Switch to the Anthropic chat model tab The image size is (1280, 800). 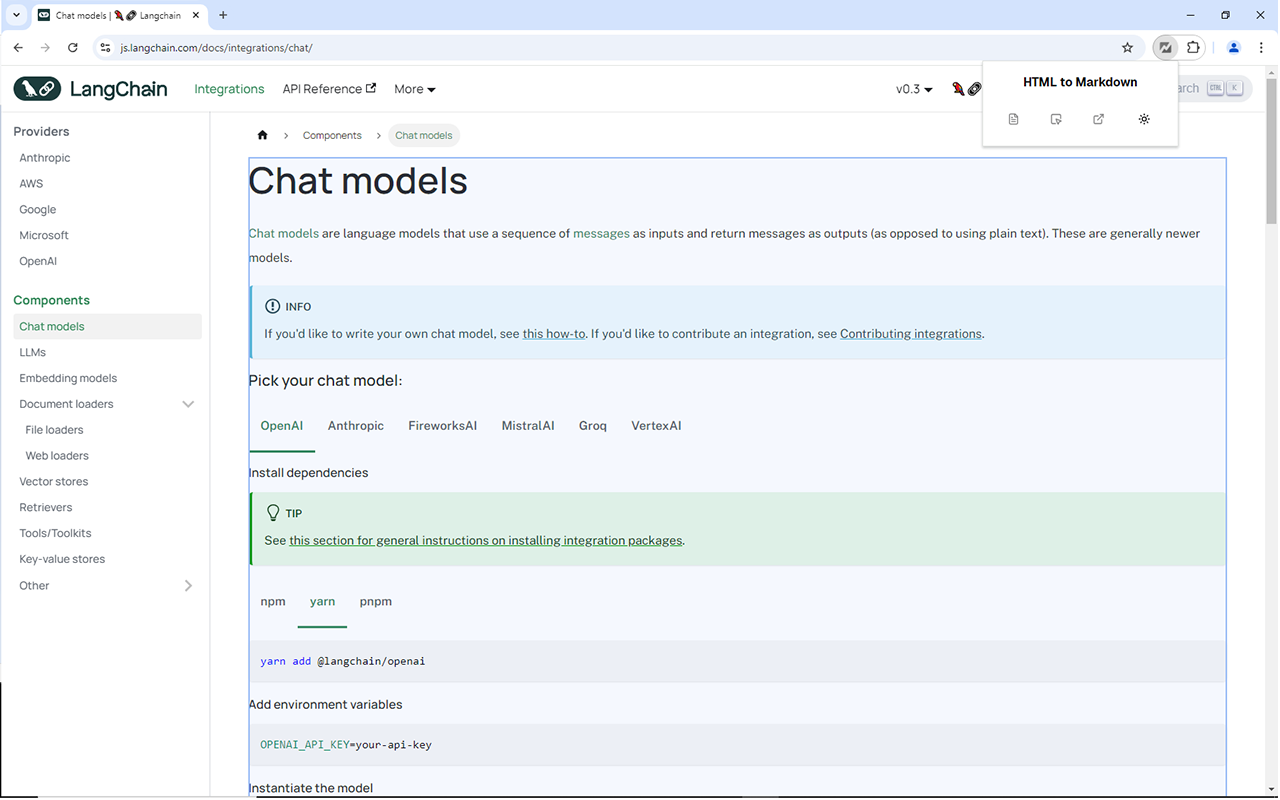pos(355,426)
